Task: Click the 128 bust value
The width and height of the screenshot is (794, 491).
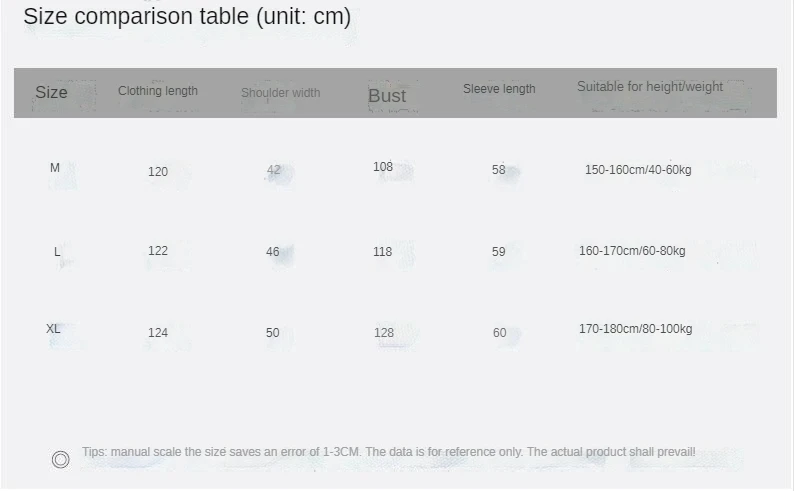Action: click(x=383, y=333)
